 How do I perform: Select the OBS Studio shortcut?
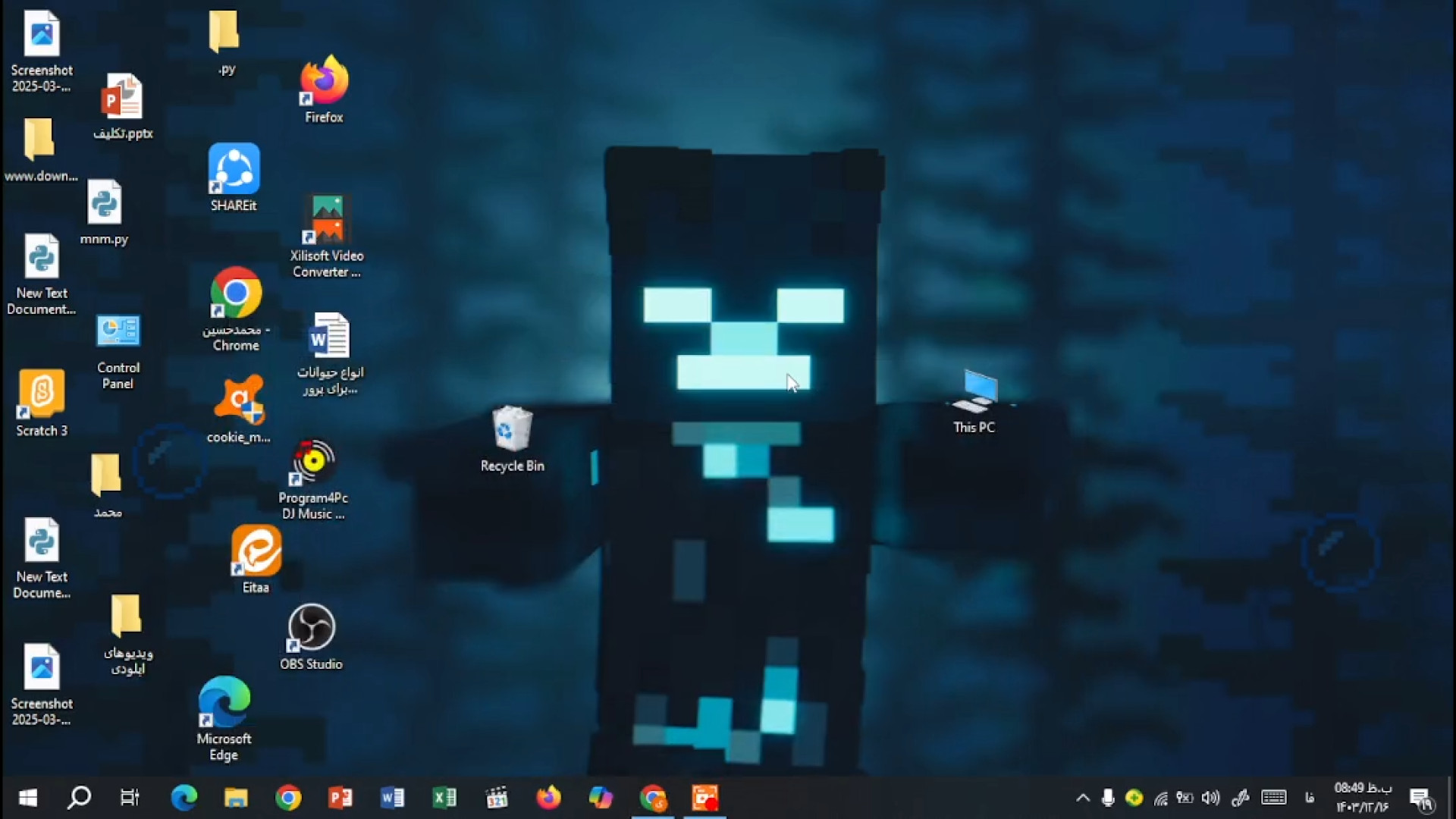(311, 637)
